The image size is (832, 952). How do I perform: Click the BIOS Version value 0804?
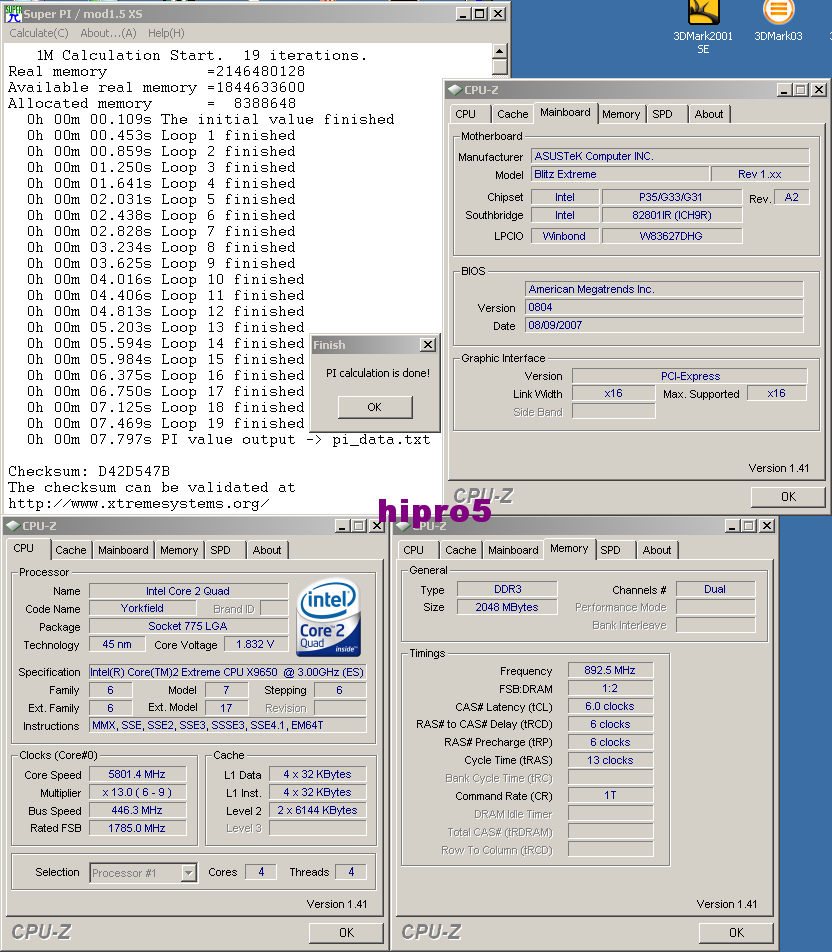click(664, 307)
